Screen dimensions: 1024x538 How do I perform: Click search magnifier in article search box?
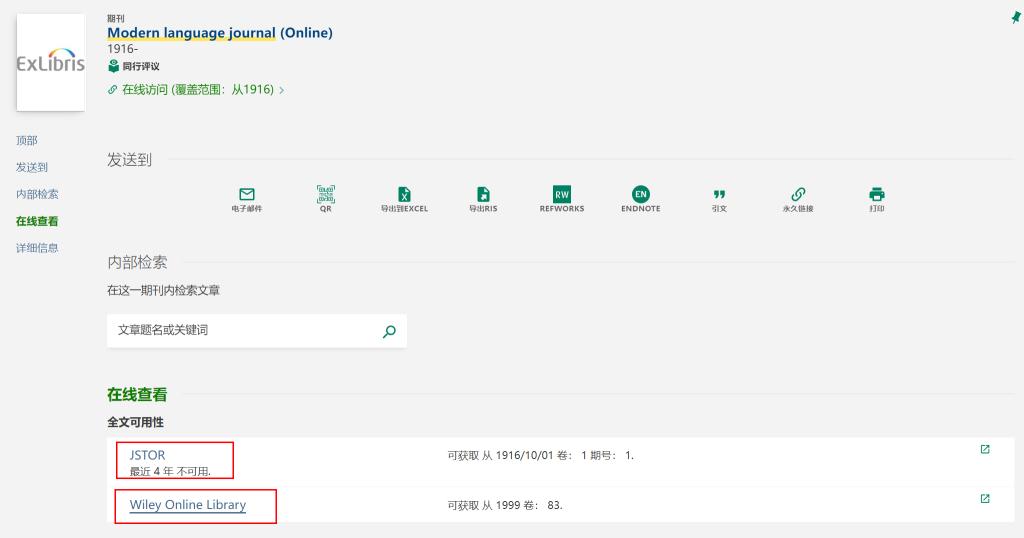point(389,331)
